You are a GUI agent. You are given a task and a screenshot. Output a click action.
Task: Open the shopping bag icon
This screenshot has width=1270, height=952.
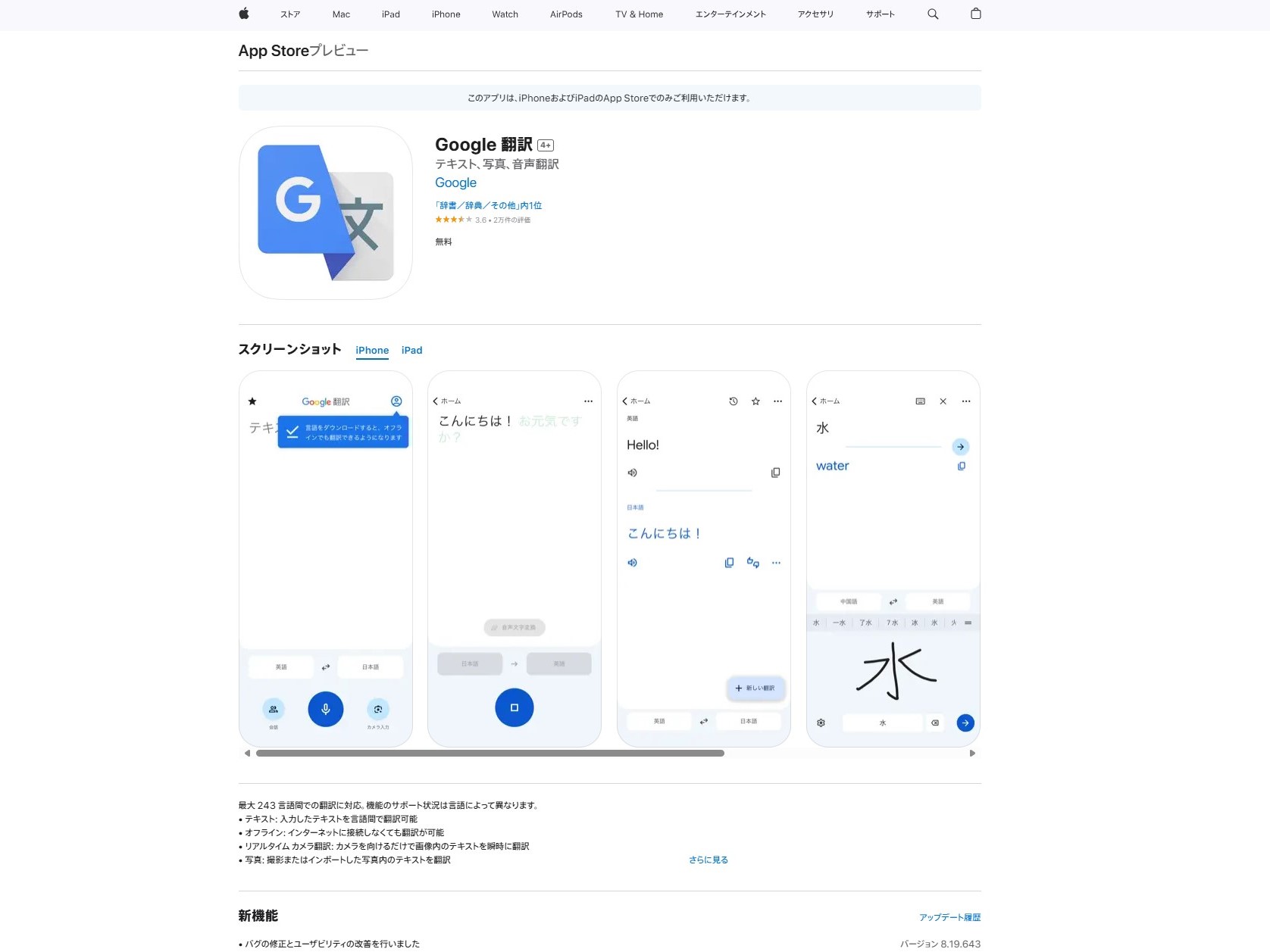(976, 14)
